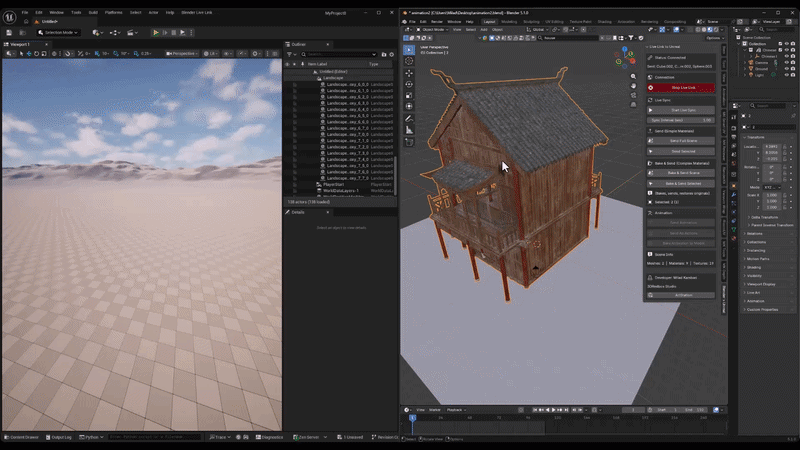This screenshot has width=800, height=450.
Task: Open Unreal Tools menu
Action: pos(76,12)
